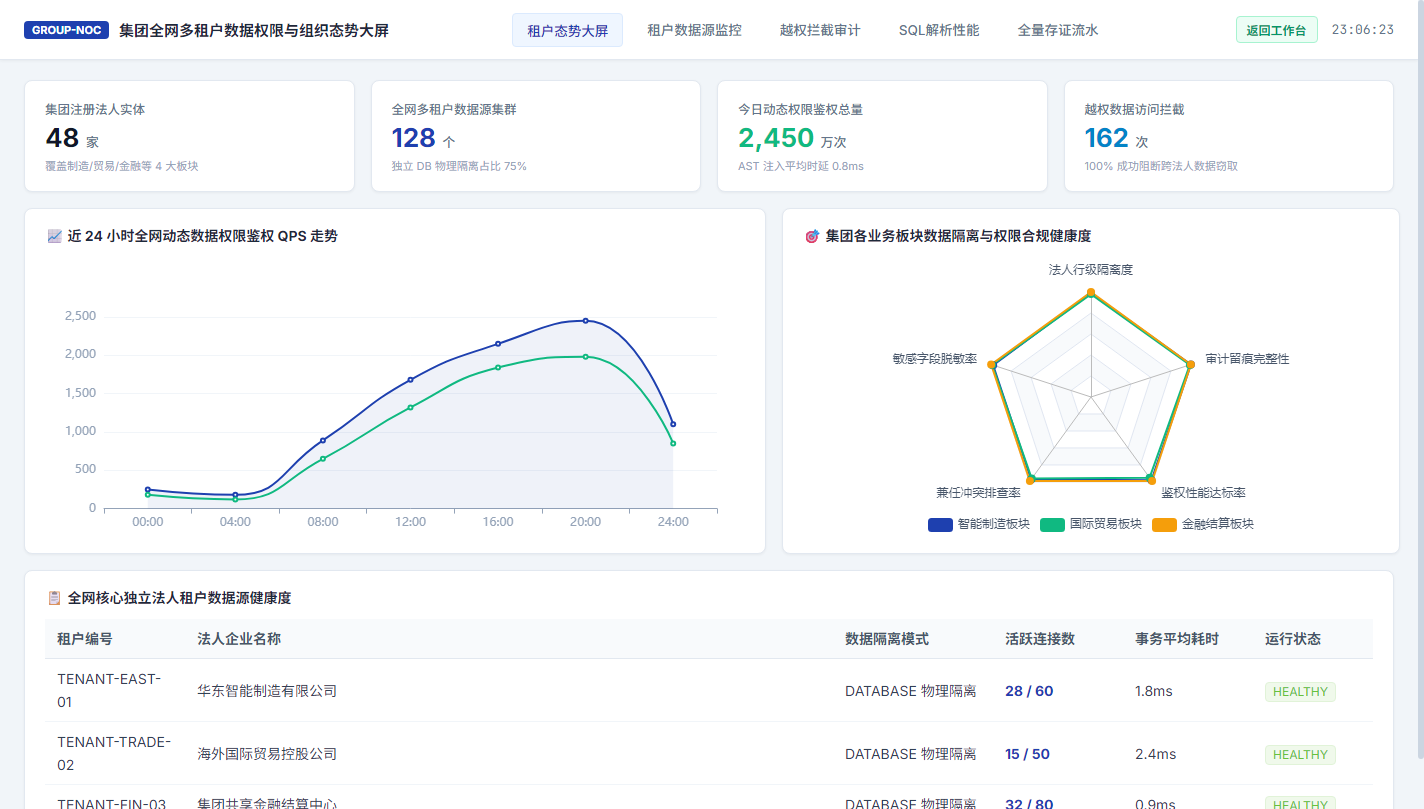Click the 全网多租户数据源集群 value 128
The height and width of the screenshot is (809, 1424).
pos(413,138)
